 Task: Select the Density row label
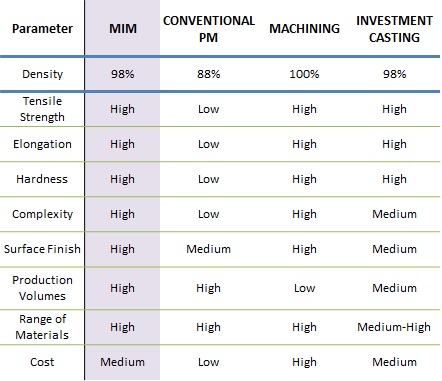pyautogui.click(x=42, y=74)
